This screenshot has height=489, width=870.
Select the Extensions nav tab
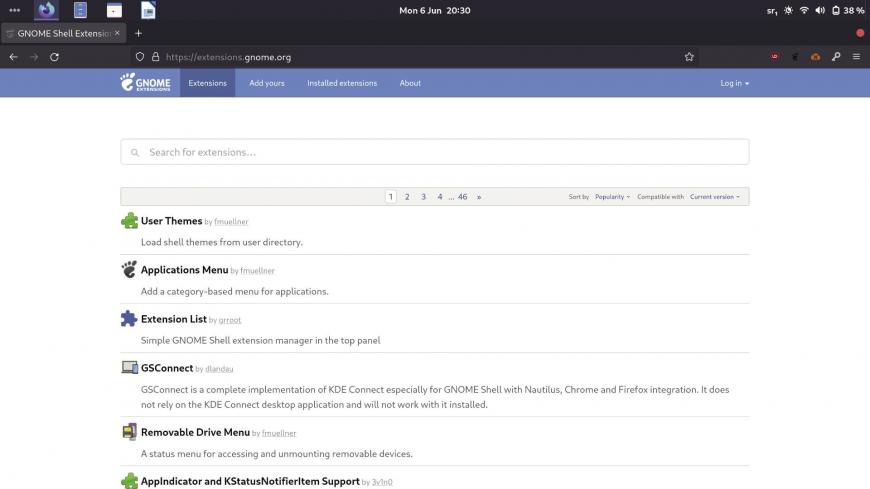coord(208,83)
